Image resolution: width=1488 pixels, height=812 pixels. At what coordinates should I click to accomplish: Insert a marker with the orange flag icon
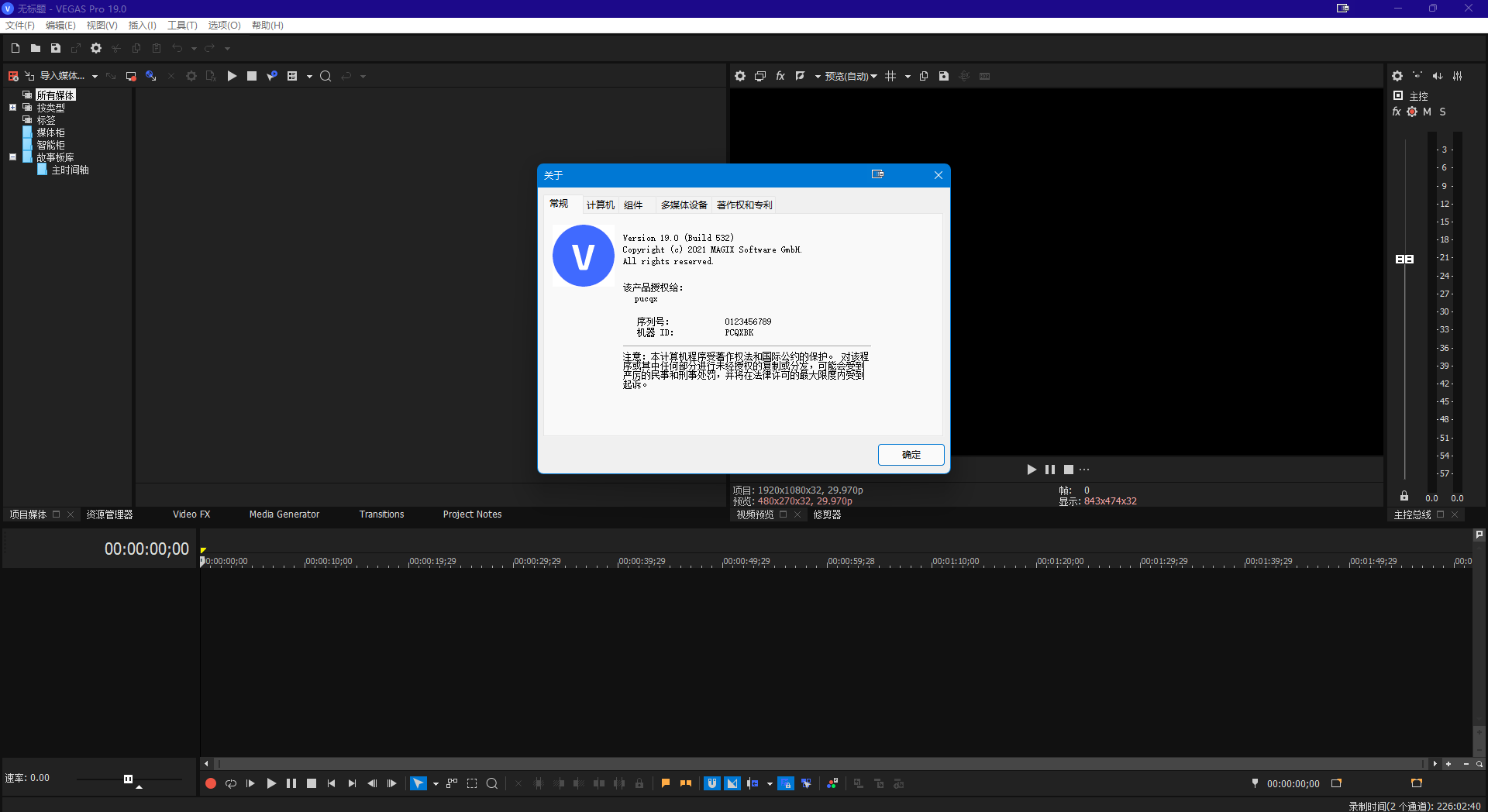coord(666,783)
